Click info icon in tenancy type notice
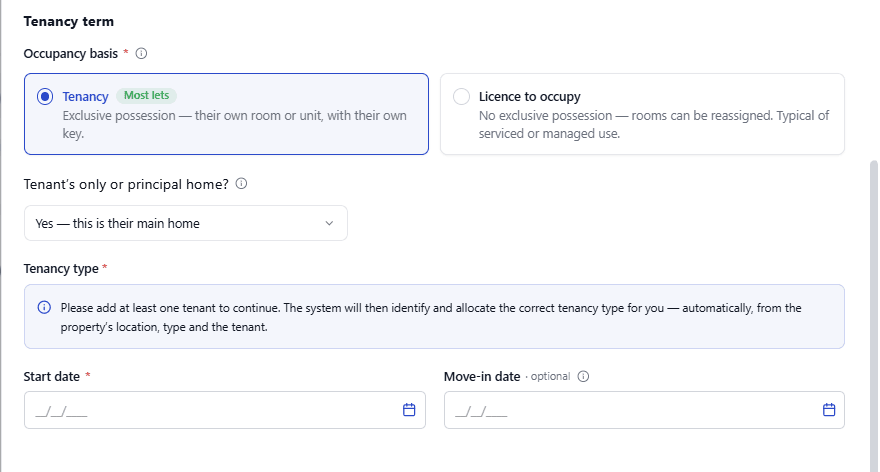 pyautogui.click(x=44, y=308)
